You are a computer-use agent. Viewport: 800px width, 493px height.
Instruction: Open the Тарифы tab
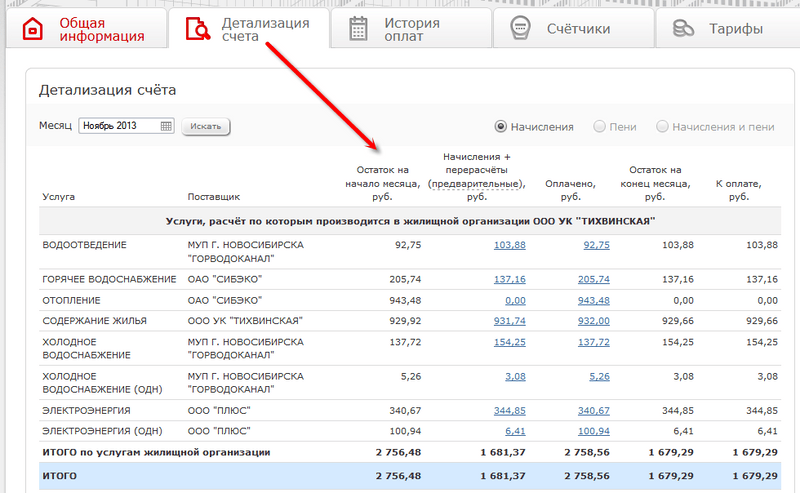736,30
